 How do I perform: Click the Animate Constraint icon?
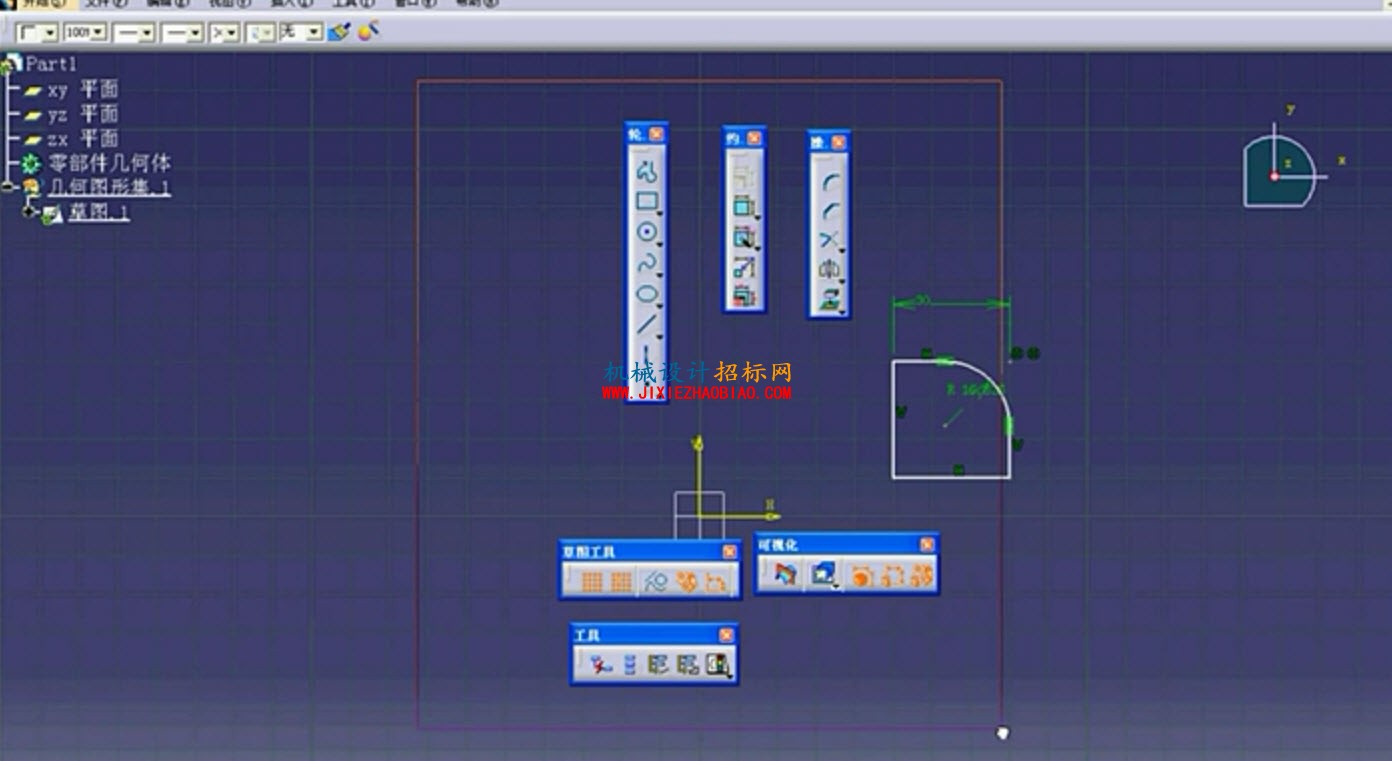click(x=743, y=267)
